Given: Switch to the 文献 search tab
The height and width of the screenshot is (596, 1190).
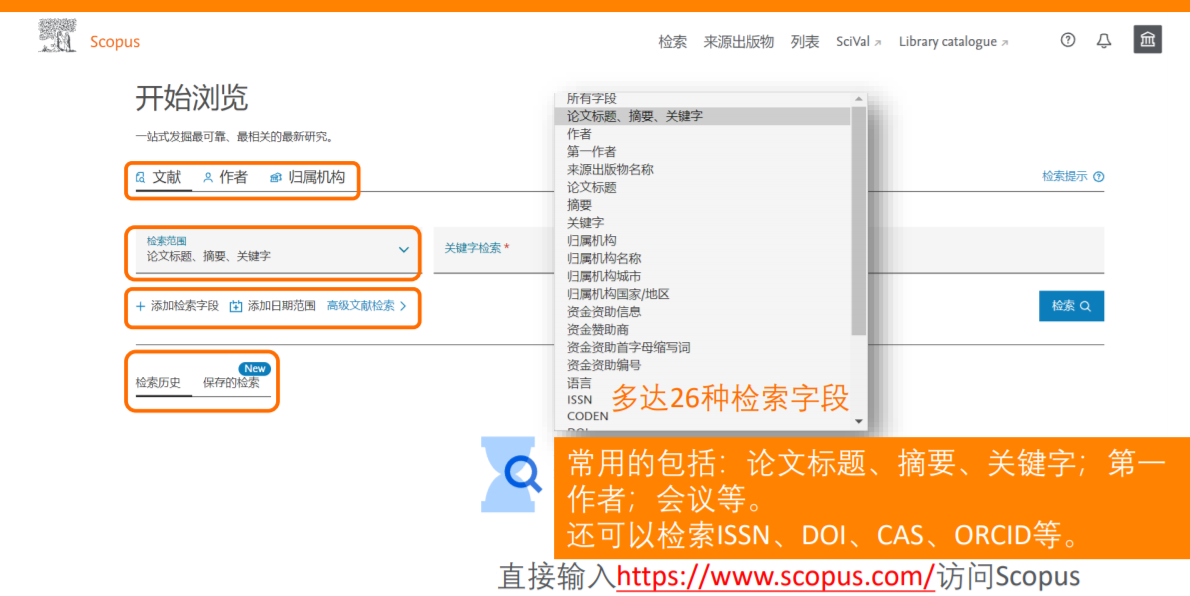Looking at the screenshot, I should click(x=159, y=178).
